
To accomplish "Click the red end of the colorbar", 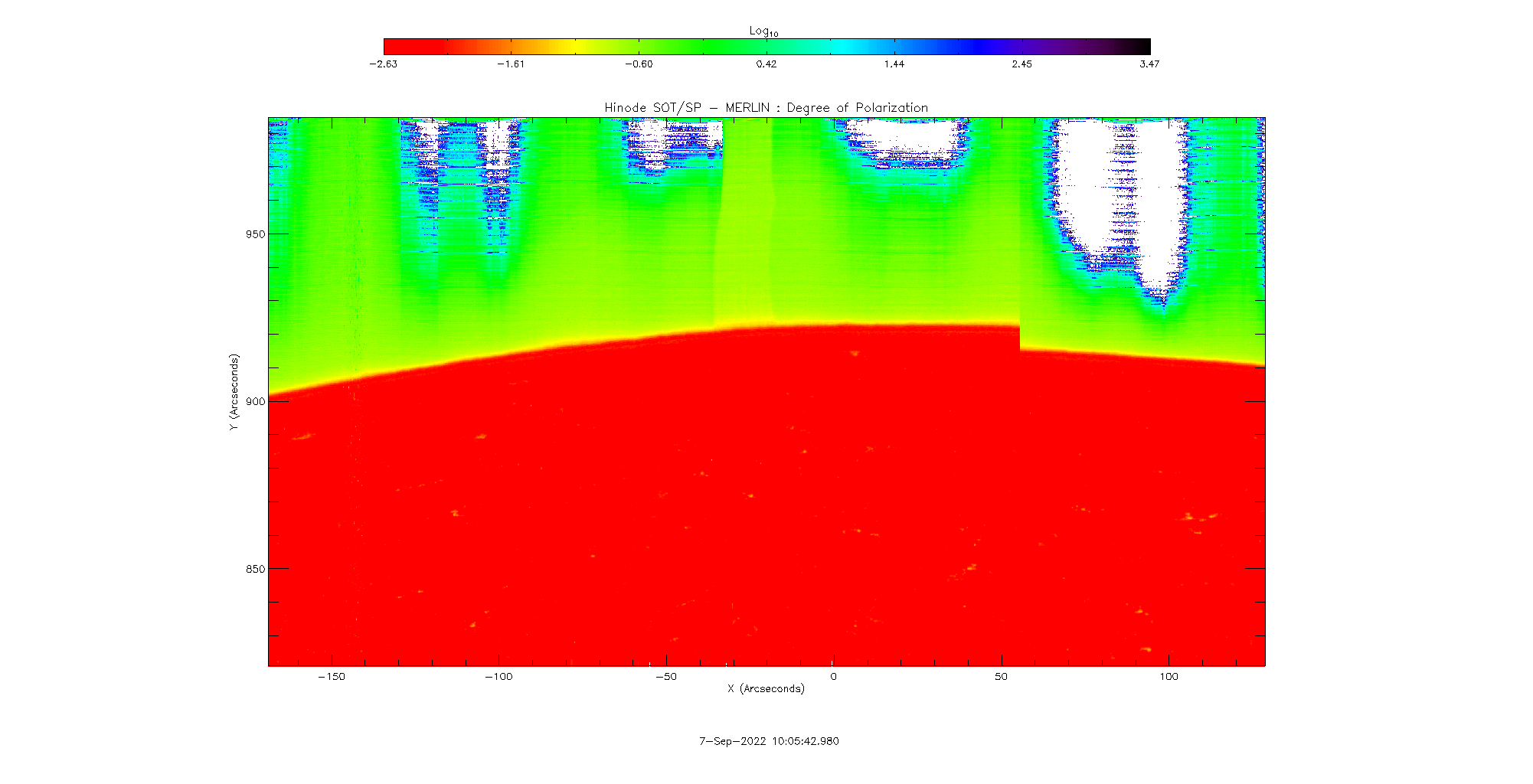I will [x=398, y=47].
